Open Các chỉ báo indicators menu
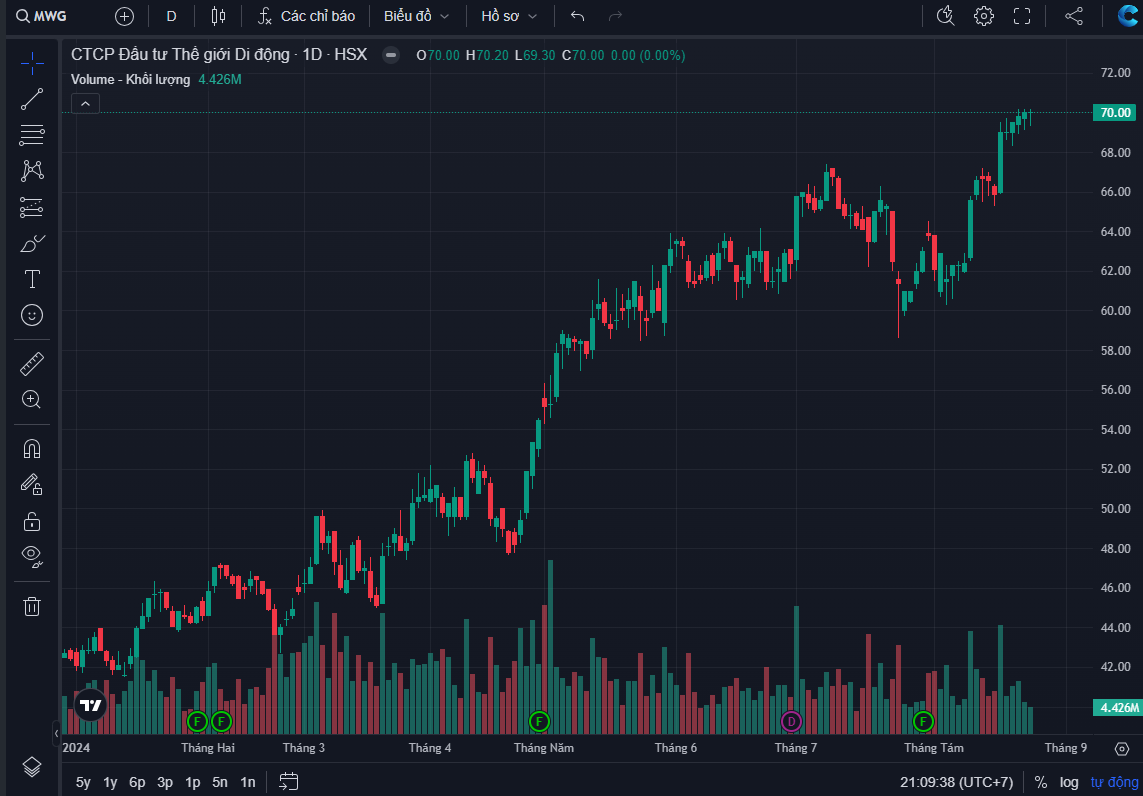 [x=306, y=16]
